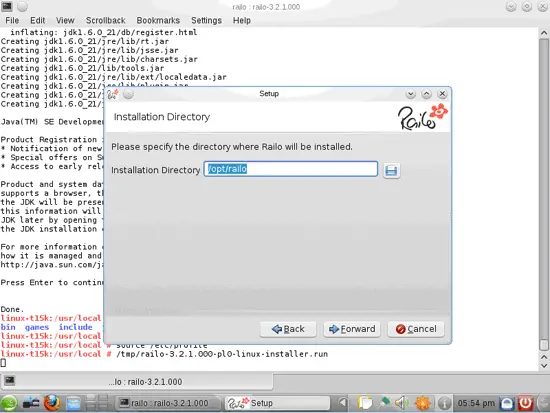The height and width of the screenshot is (413, 550).
Task: Open the openSUSE application launcher
Action: [9, 403]
